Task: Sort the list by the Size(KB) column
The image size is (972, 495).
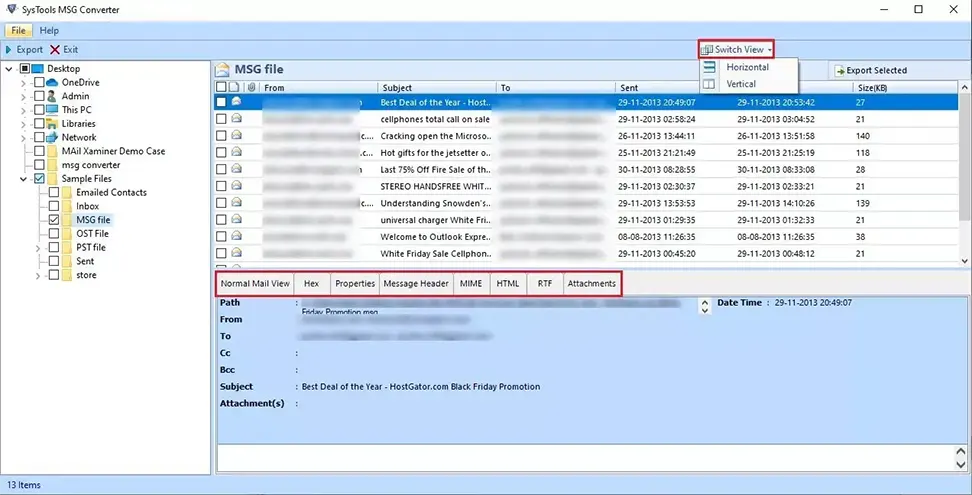Action: point(907,87)
